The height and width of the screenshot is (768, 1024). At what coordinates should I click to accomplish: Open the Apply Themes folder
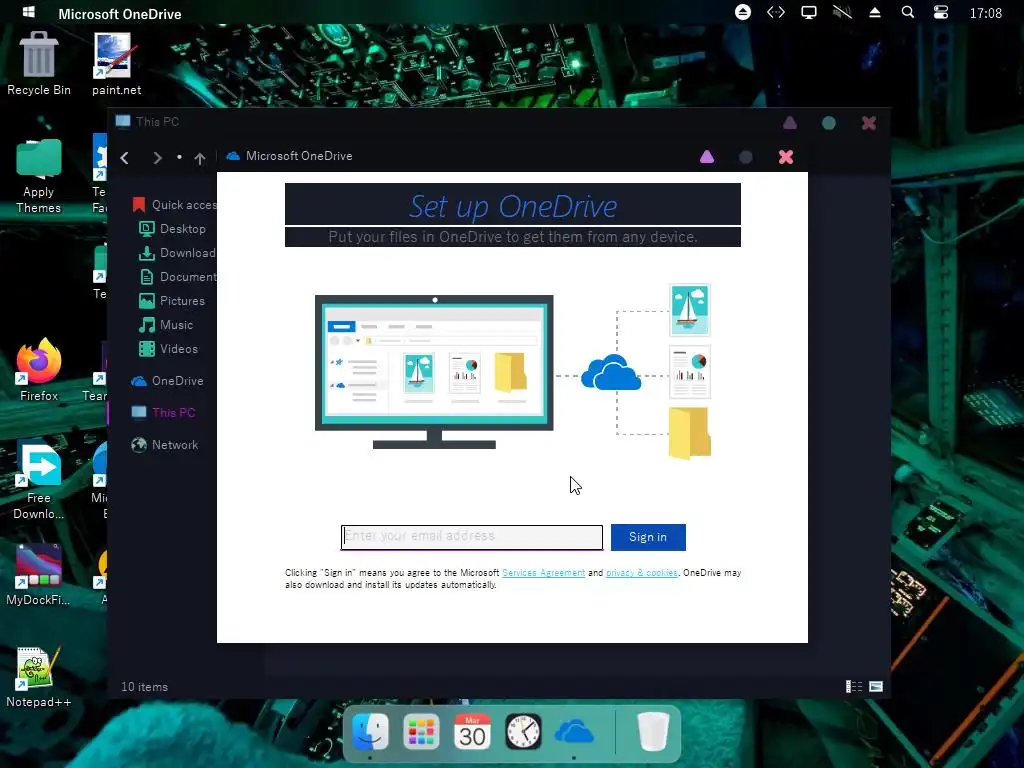39,175
